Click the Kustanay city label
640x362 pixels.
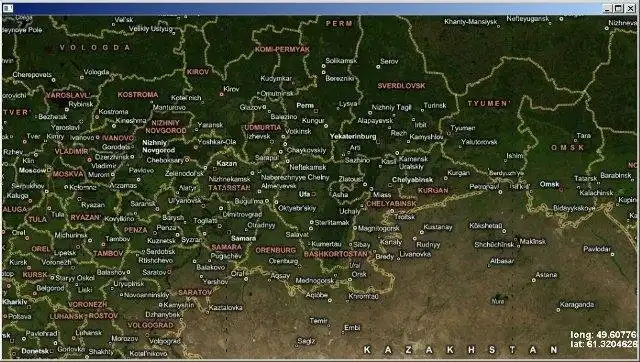438,227
